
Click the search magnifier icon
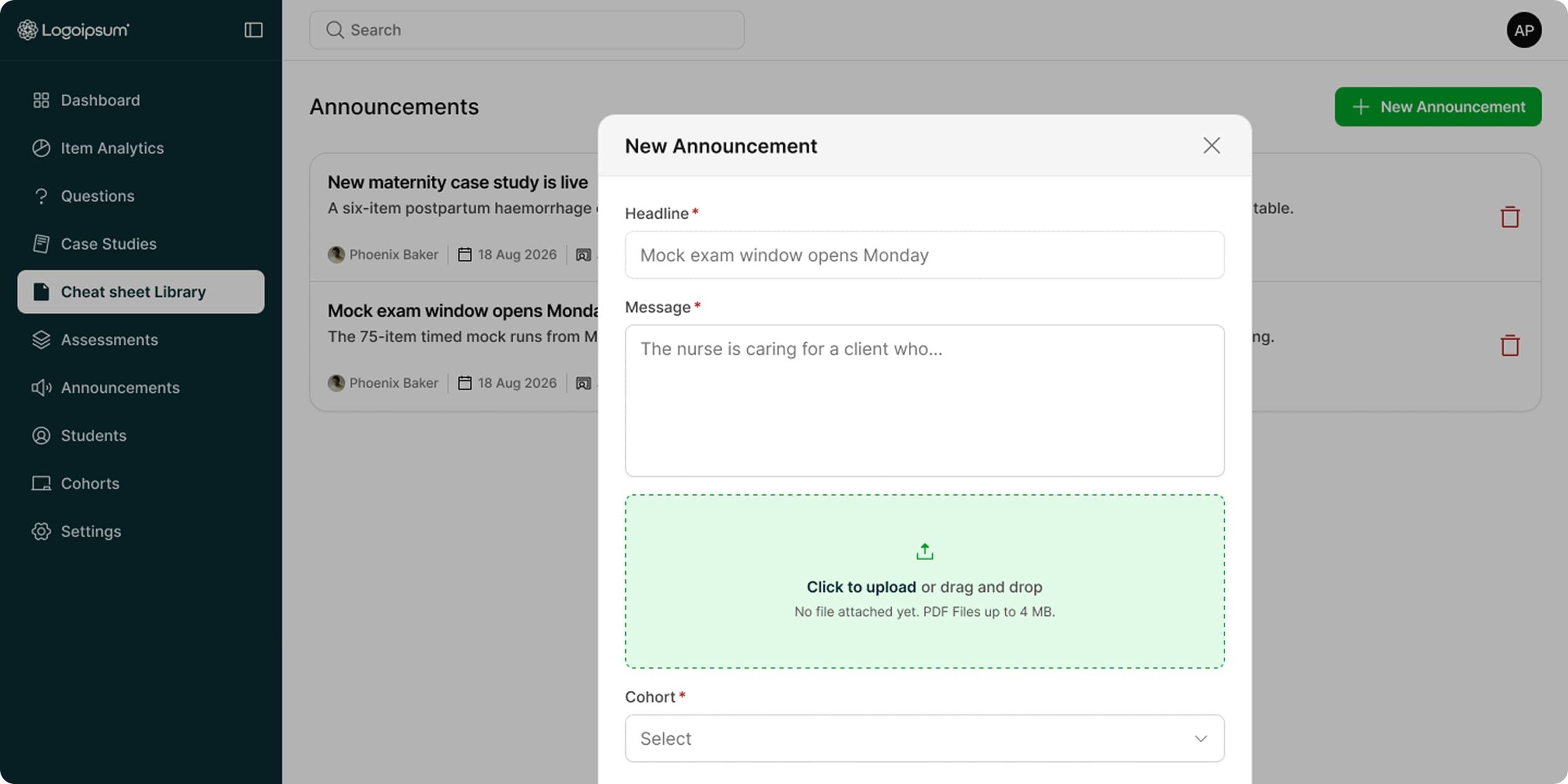(x=334, y=30)
